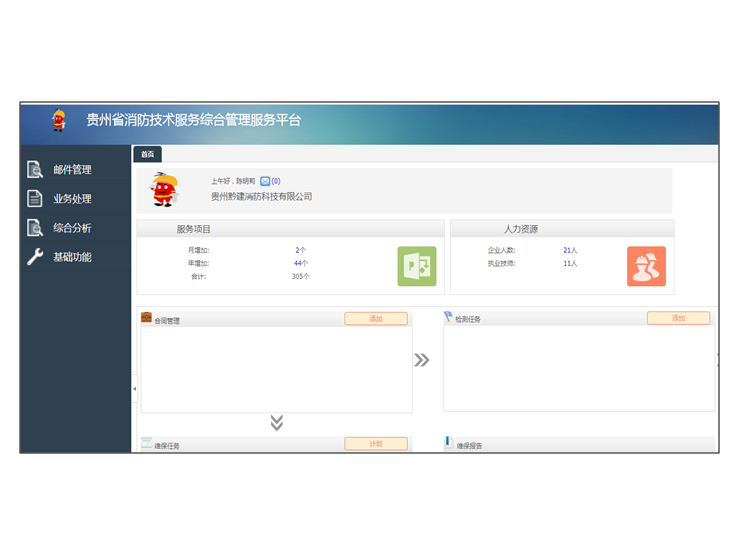This screenshot has width=740, height=555.
Task: Click the green 服务项目 icon
Action: tap(416, 266)
